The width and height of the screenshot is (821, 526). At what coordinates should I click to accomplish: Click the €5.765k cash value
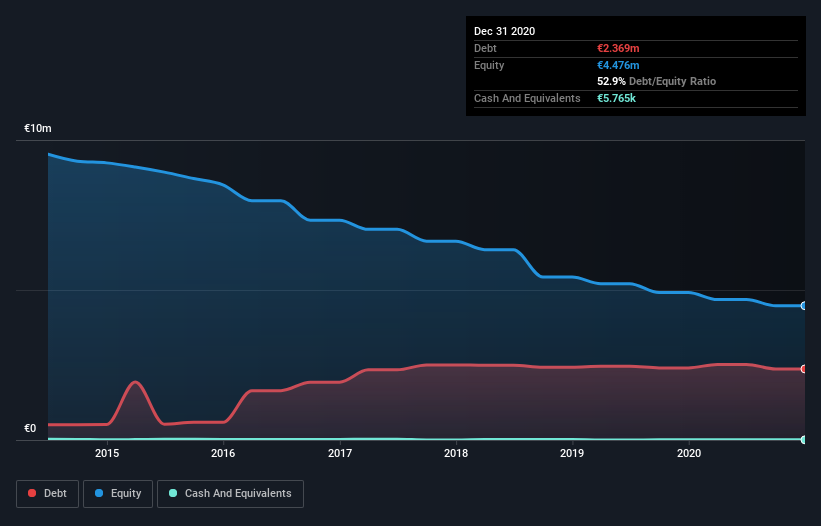pyautogui.click(x=616, y=98)
